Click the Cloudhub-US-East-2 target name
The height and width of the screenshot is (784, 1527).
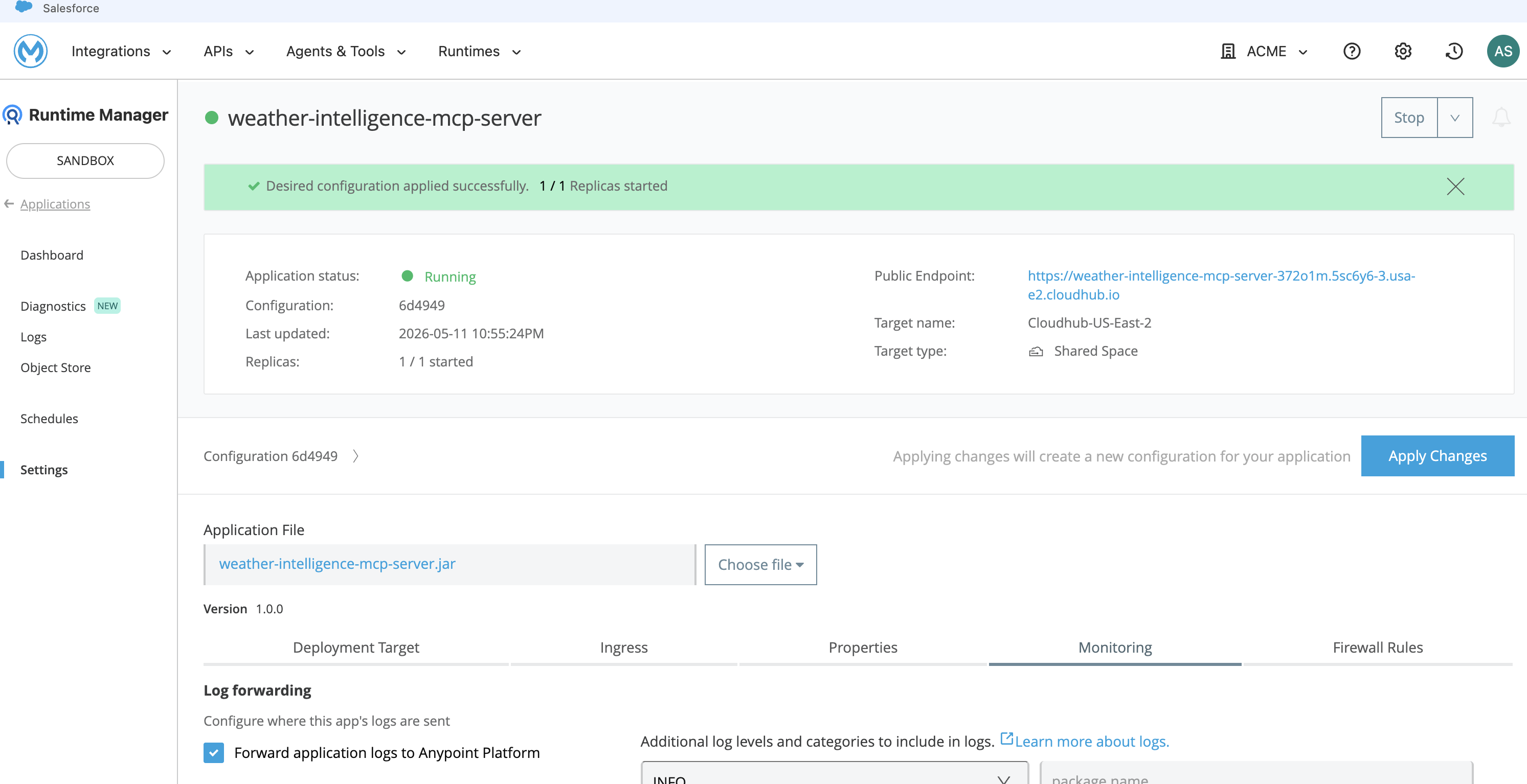(1089, 323)
